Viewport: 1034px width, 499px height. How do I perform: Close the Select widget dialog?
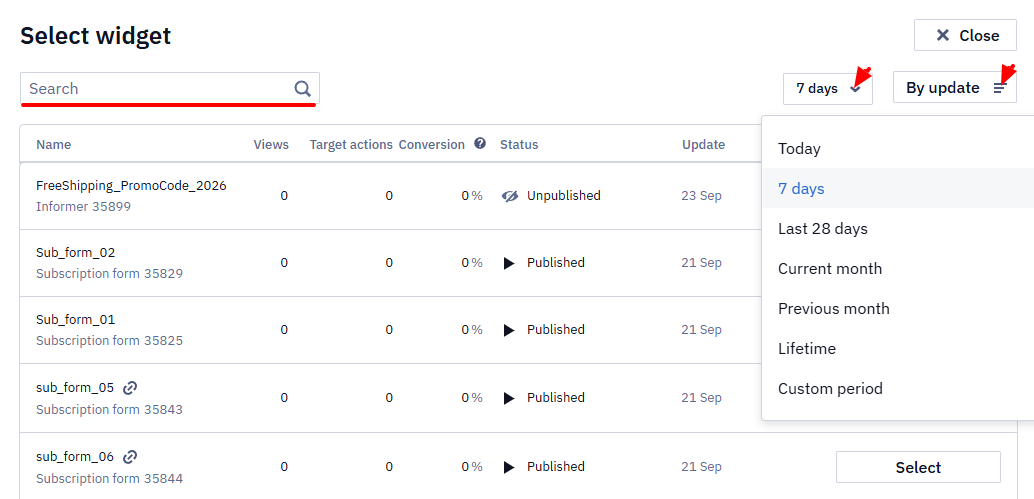pyautogui.click(x=965, y=35)
